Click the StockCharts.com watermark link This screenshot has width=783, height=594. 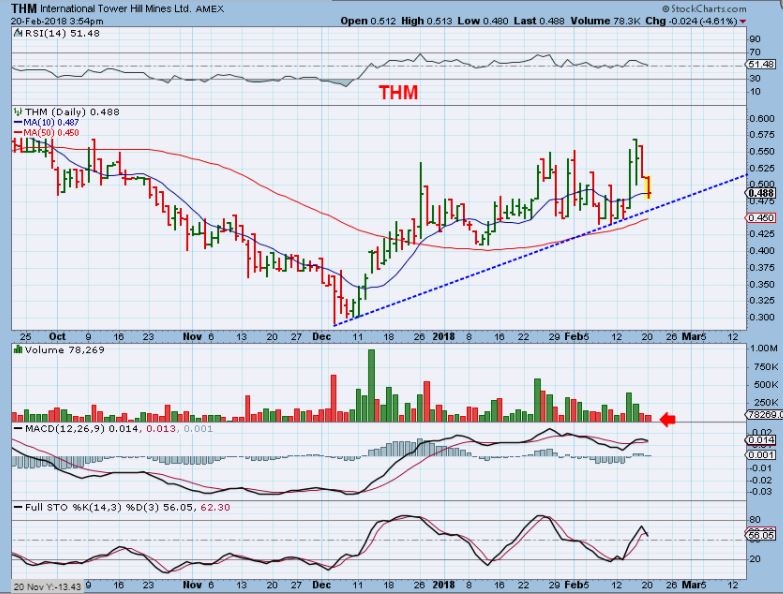(741, 7)
